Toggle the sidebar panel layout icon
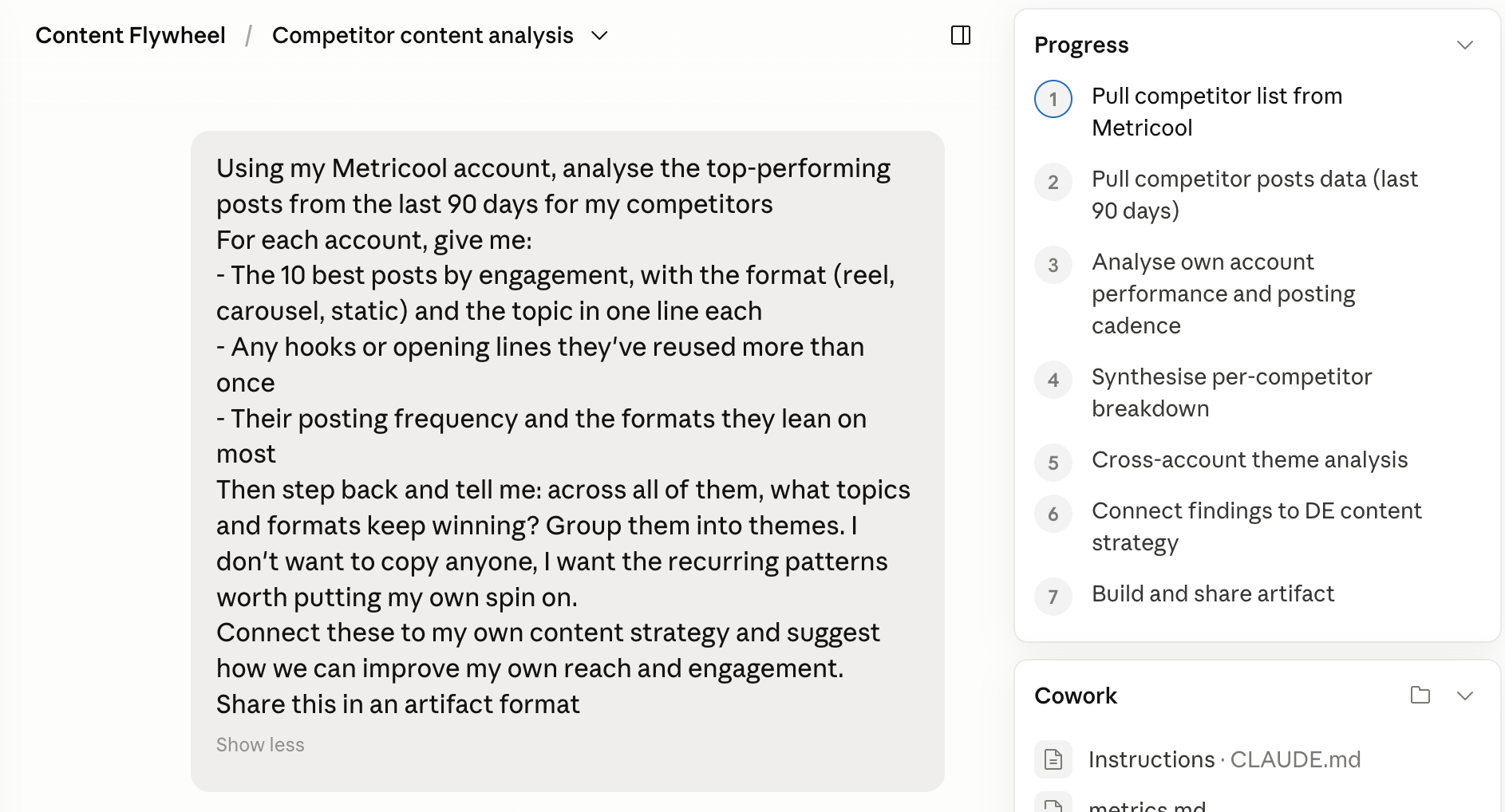Screen dimensions: 1505x812 pos(961,35)
